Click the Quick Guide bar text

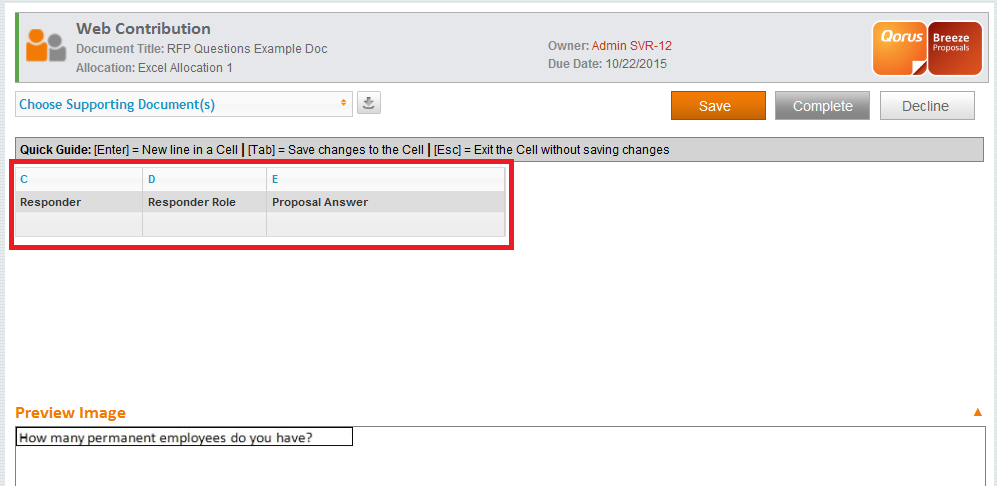(345, 150)
